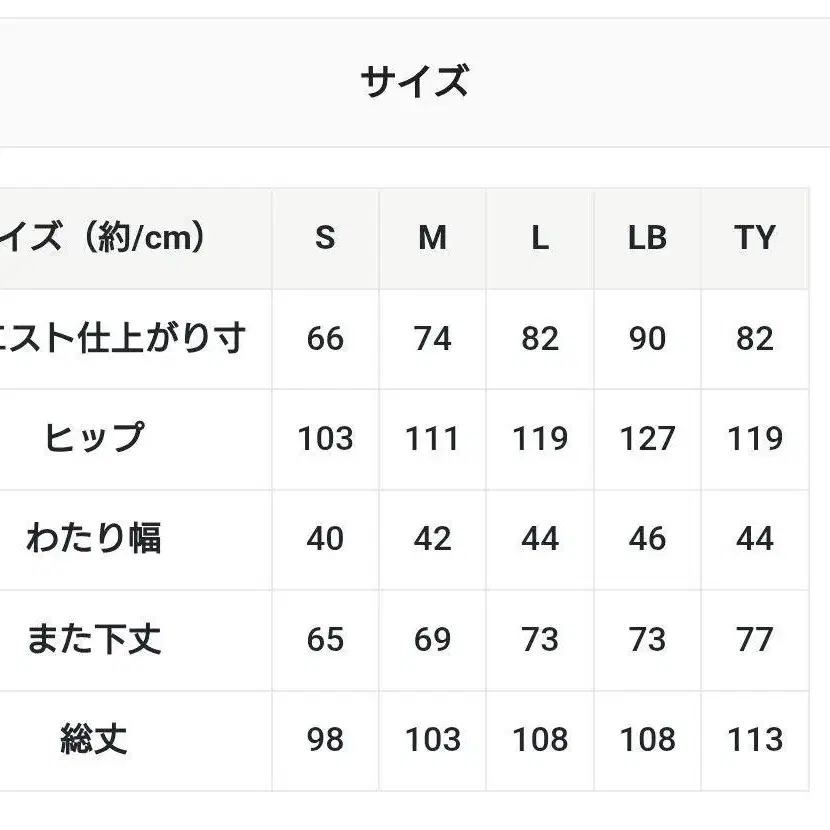Select 総丈 value 98 for size S
The height and width of the screenshot is (830, 830).
pos(325,740)
